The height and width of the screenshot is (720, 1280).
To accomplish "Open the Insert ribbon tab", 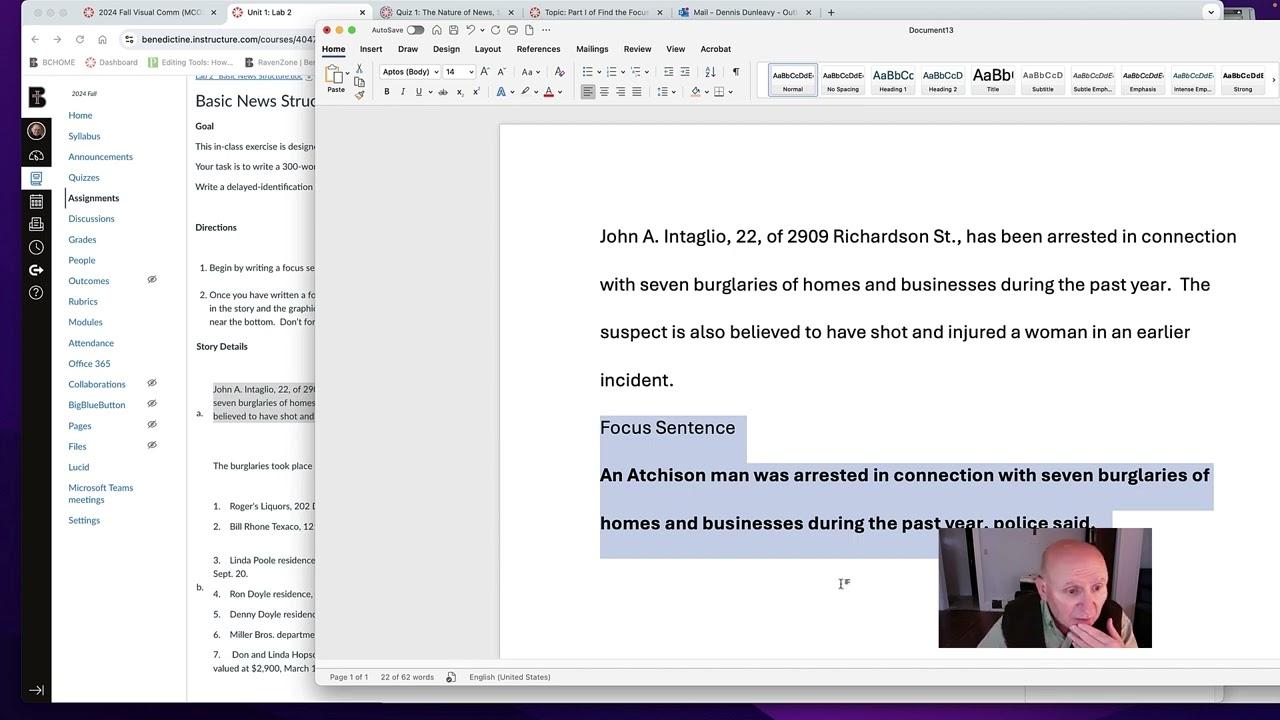I will click(x=371, y=49).
